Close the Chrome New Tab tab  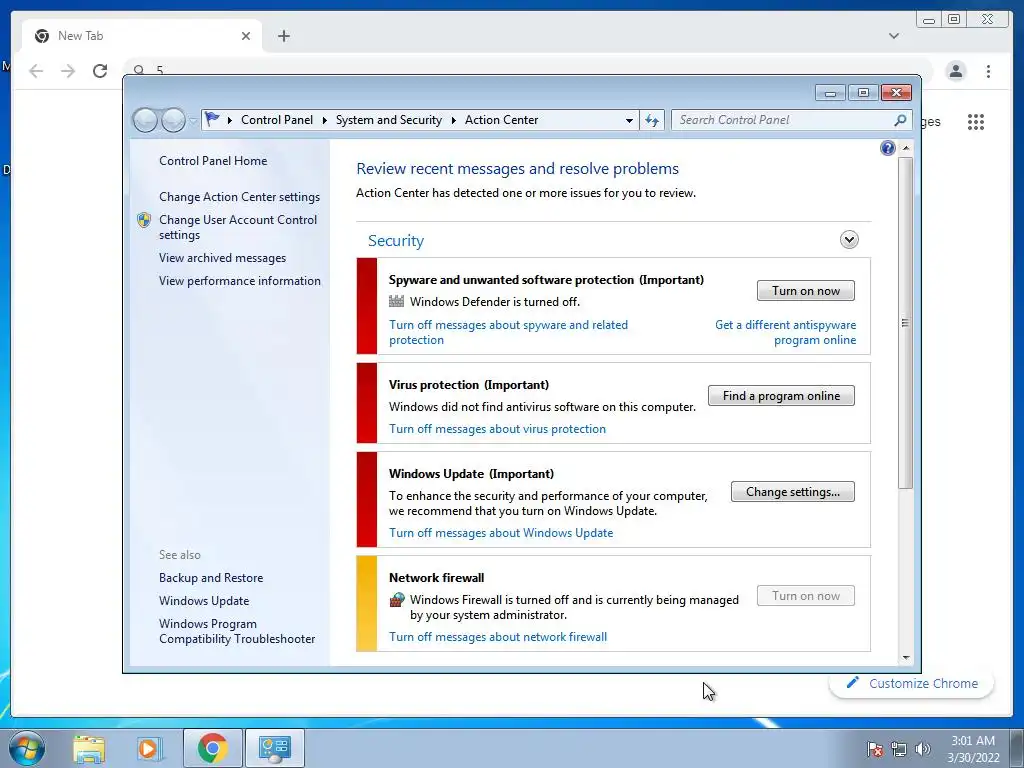point(246,36)
